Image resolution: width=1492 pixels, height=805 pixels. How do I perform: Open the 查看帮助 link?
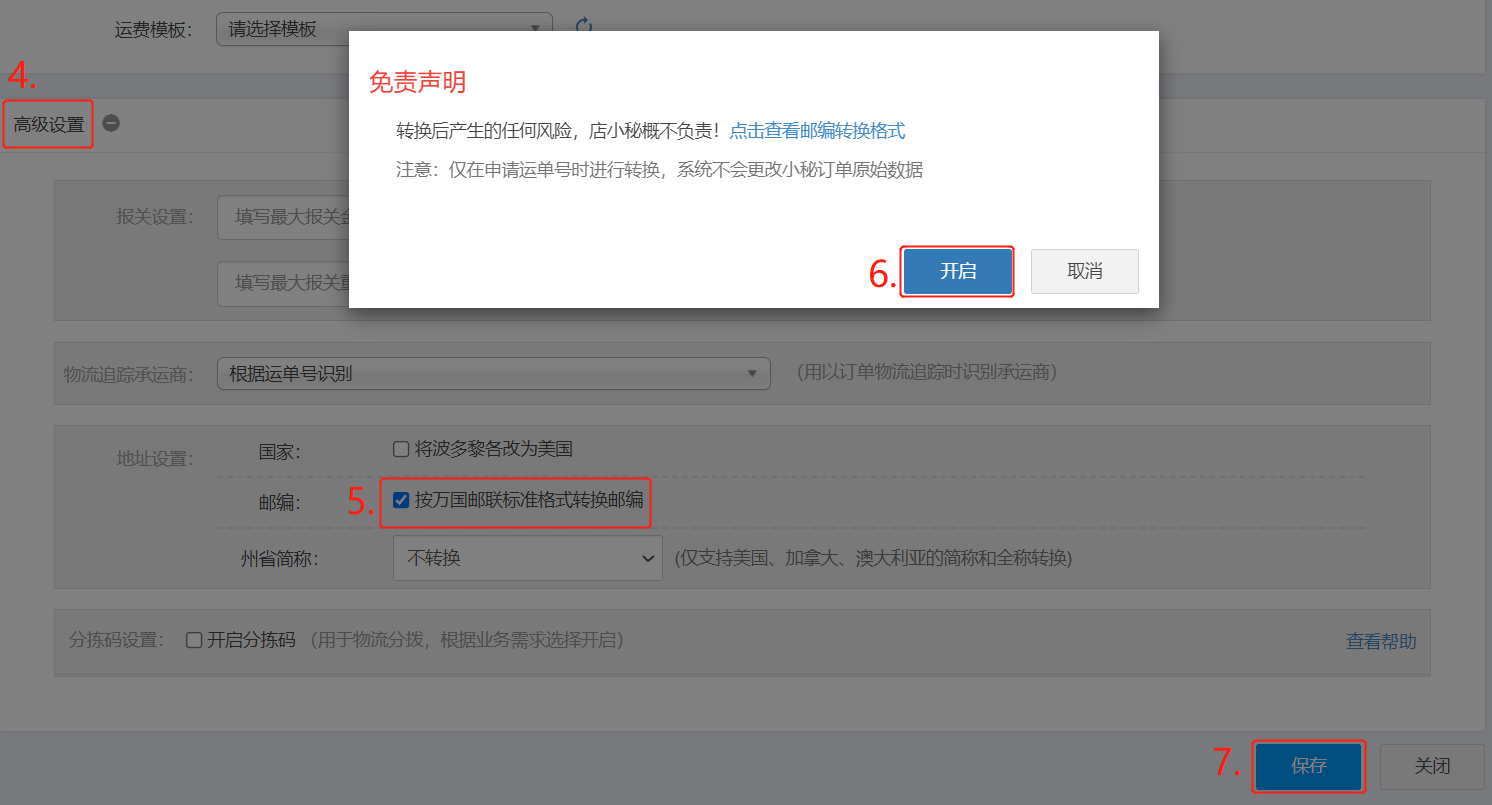click(x=1380, y=642)
